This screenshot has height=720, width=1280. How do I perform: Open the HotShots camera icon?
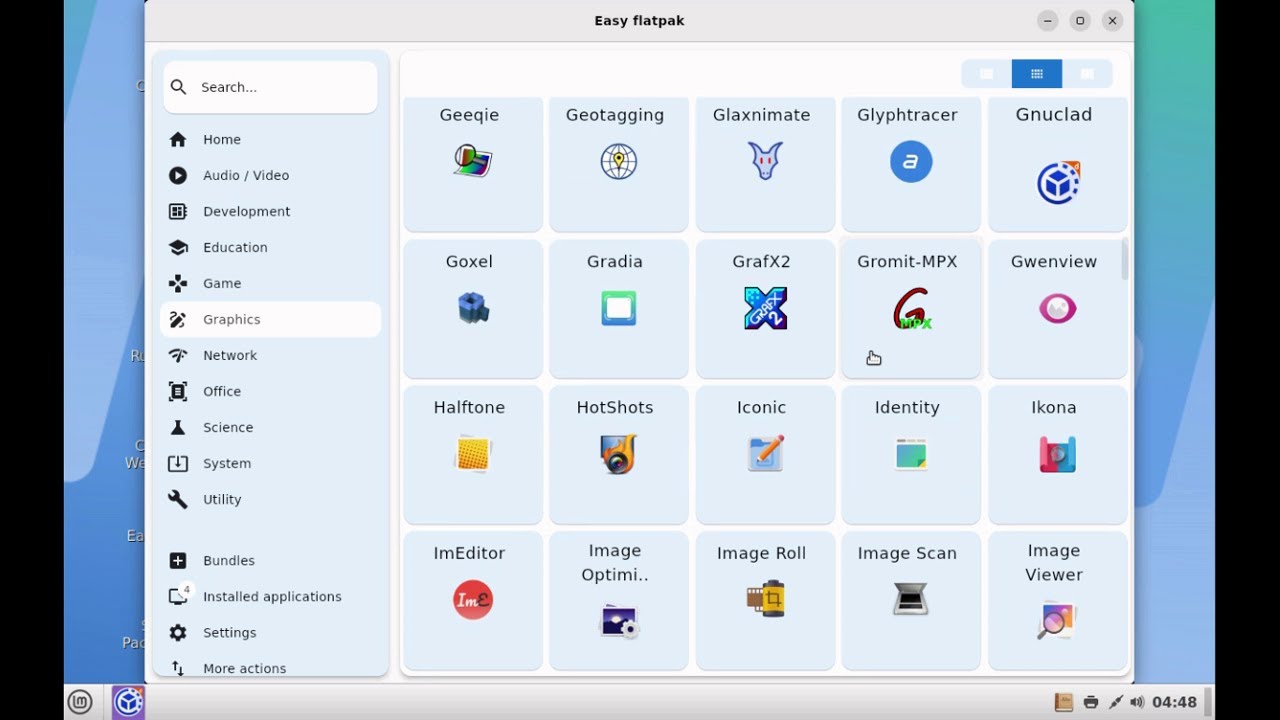(x=619, y=454)
